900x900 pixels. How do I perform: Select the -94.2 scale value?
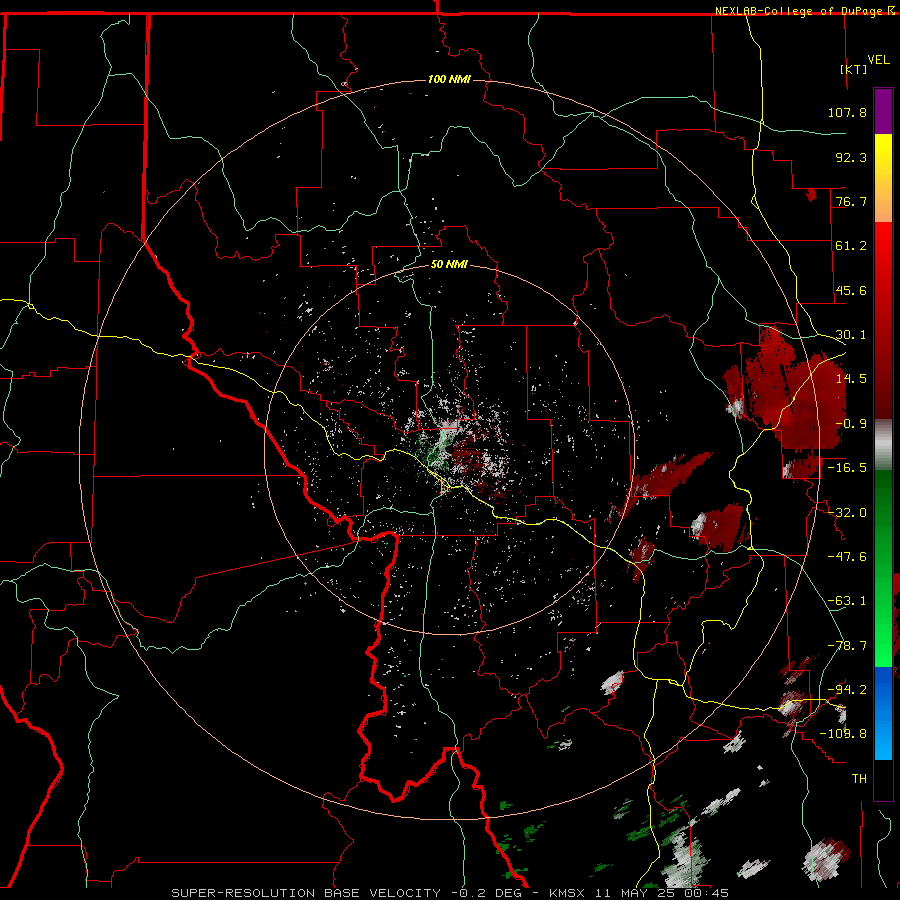point(847,689)
